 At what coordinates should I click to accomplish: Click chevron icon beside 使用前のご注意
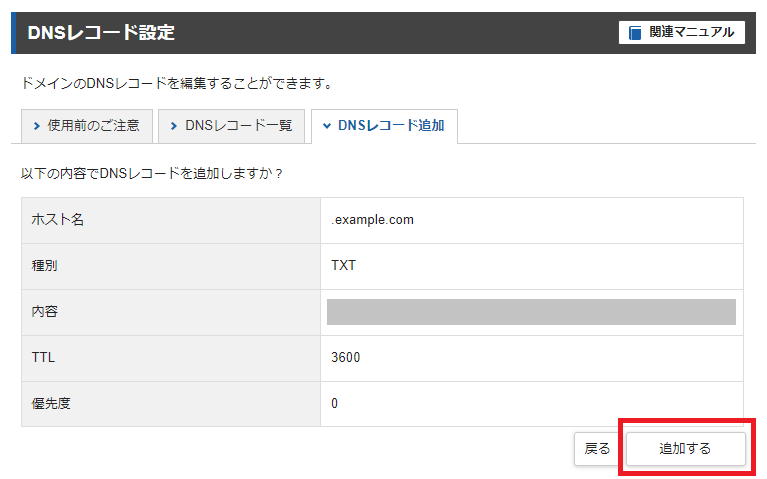coord(37,126)
